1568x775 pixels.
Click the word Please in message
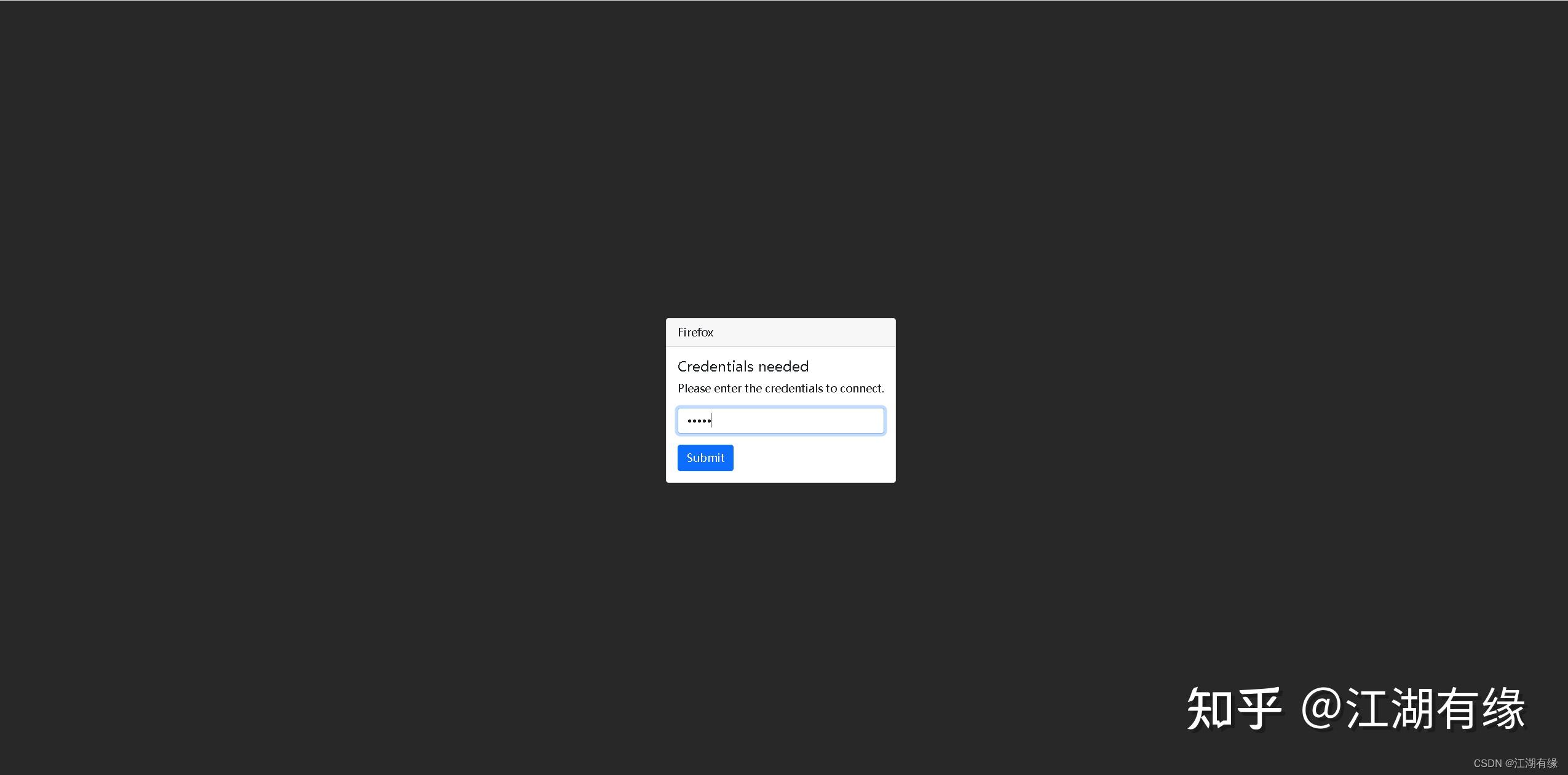[694, 388]
